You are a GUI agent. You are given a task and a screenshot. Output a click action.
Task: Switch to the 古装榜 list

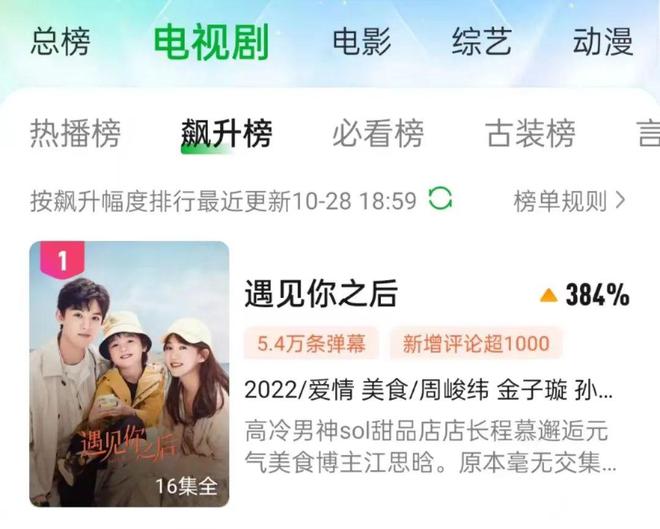click(530, 133)
